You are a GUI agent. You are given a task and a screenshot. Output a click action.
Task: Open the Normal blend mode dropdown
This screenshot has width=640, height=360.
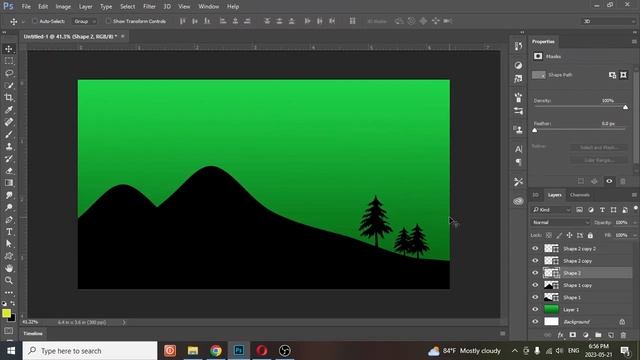[560, 222]
